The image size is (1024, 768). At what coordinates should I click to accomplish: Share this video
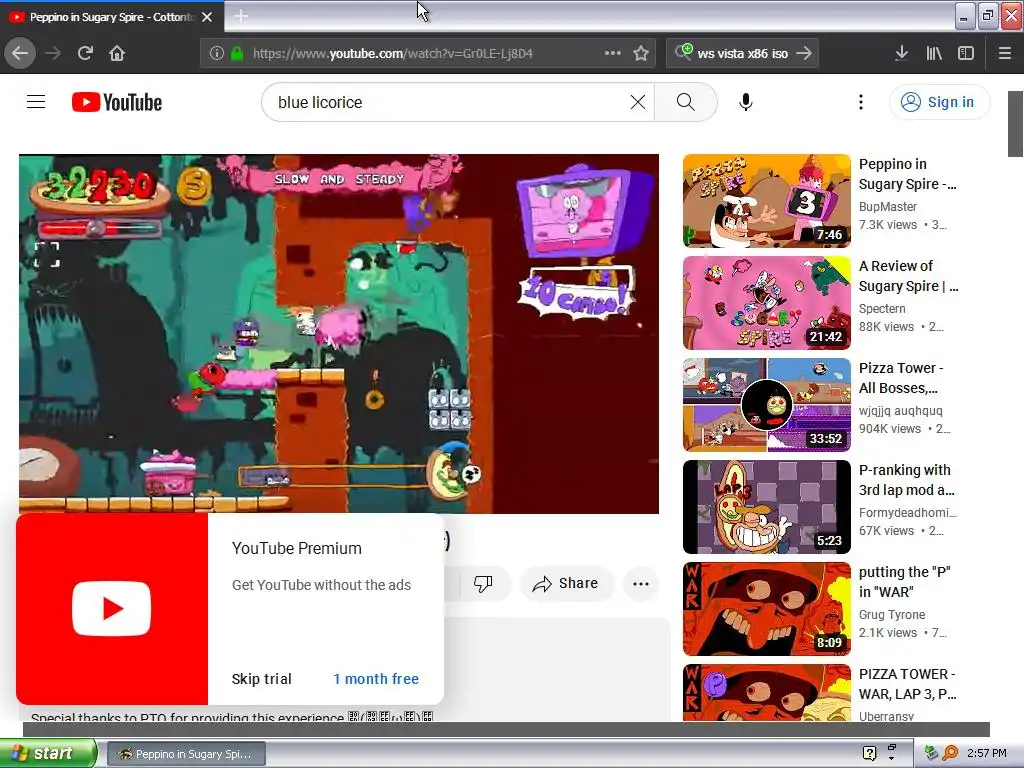[x=566, y=583]
